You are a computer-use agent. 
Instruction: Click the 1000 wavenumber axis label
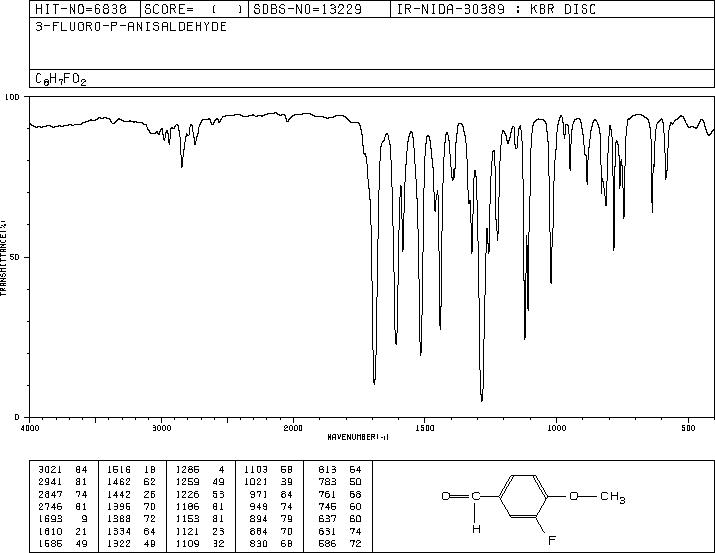(556, 428)
